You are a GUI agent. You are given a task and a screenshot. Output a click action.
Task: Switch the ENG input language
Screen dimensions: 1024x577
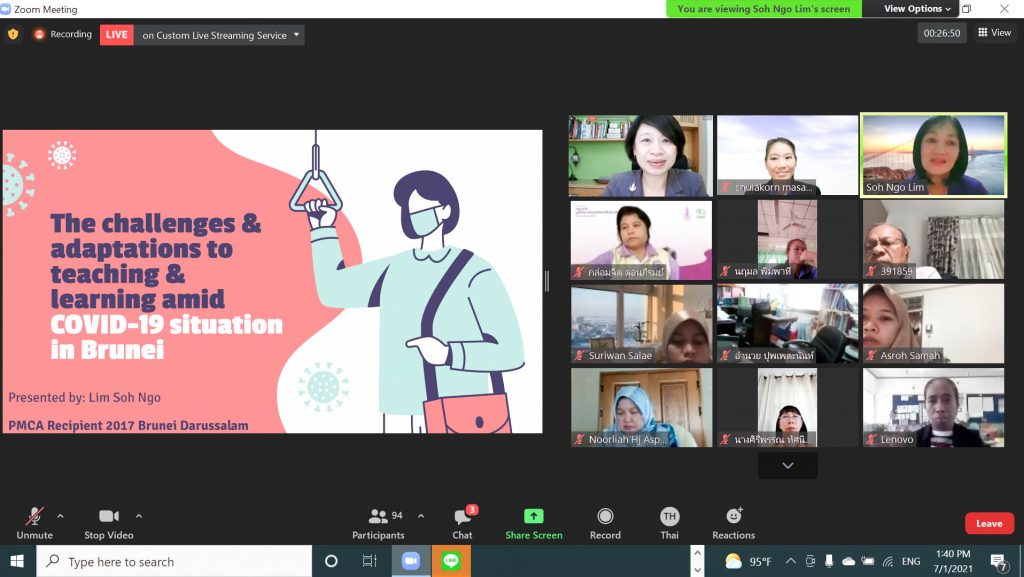tap(911, 561)
